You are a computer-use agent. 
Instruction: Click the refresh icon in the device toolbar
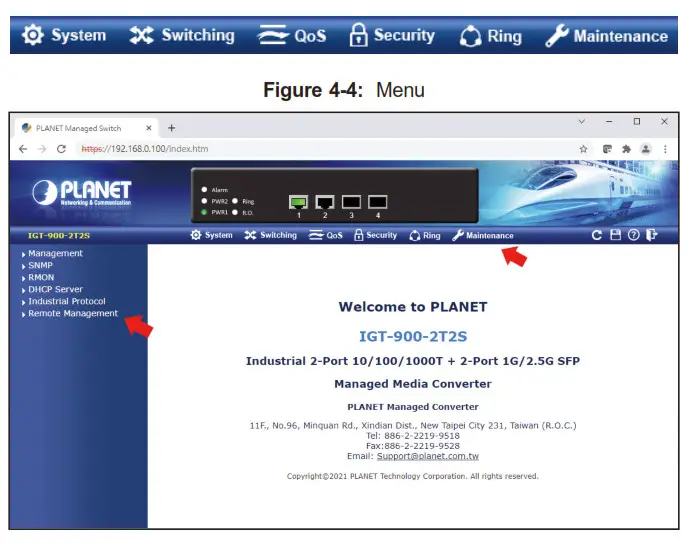pyautogui.click(x=596, y=235)
